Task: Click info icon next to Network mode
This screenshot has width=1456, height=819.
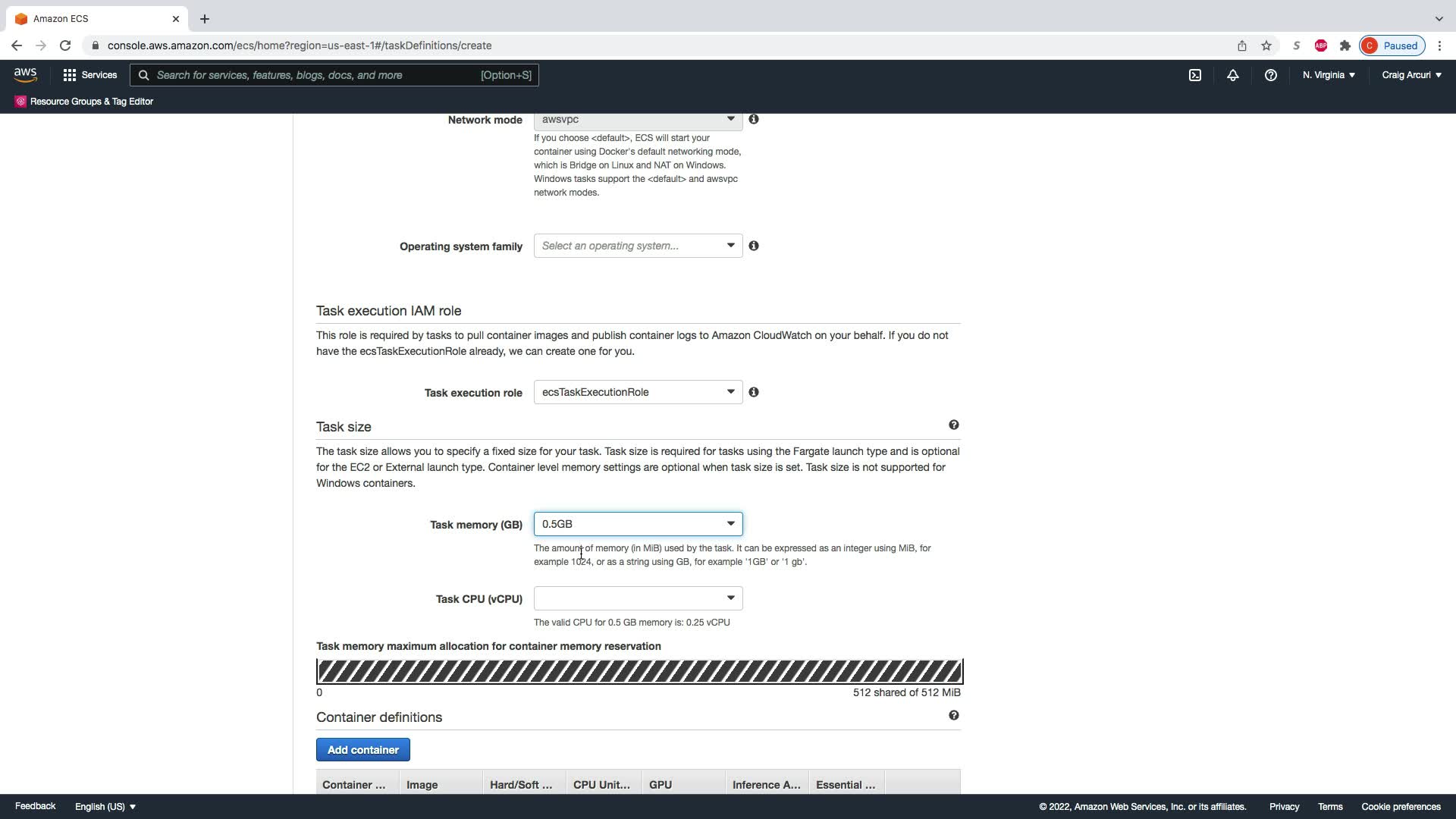Action: coord(754,119)
